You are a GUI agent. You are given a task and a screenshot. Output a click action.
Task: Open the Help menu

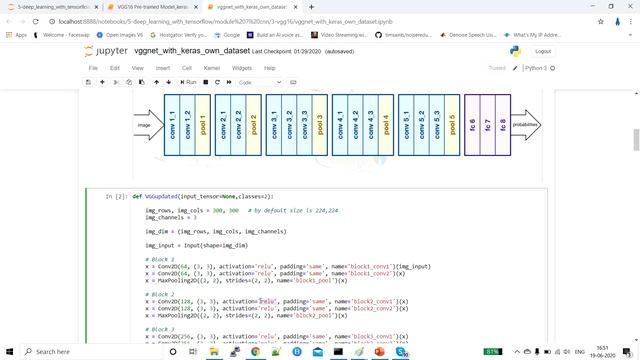pos(269,68)
